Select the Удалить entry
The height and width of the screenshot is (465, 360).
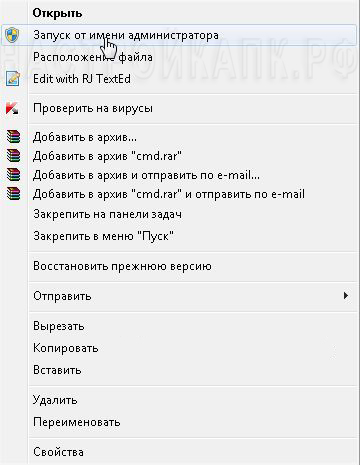tap(55, 400)
